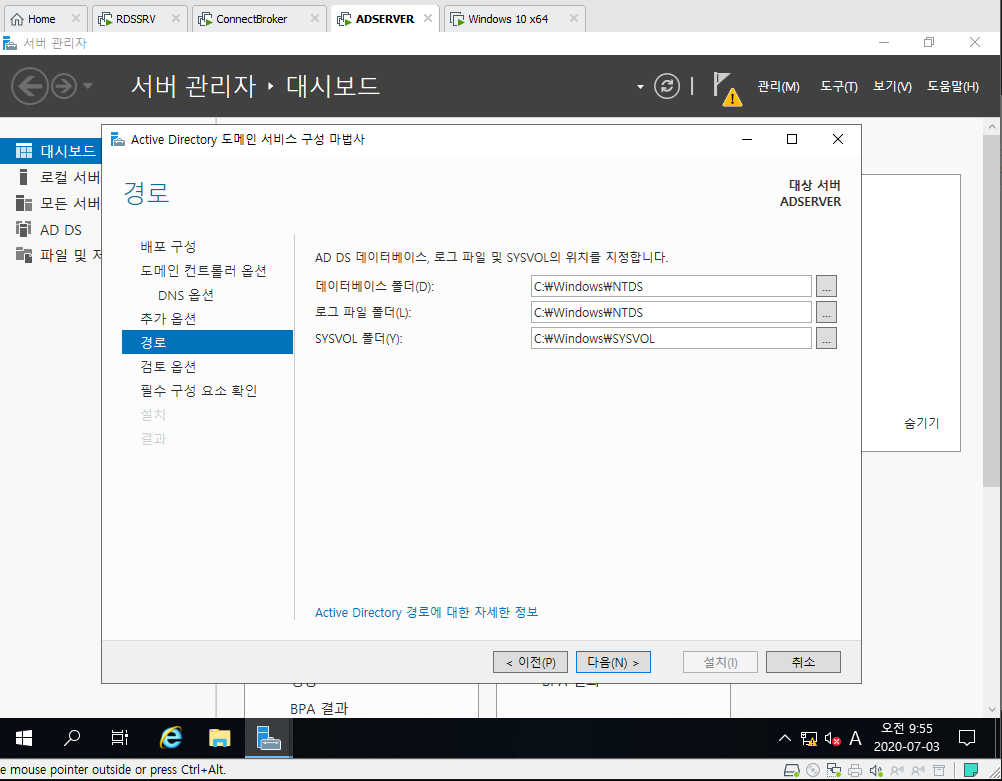This screenshot has height=781, width=1002.
Task: Click the muted volume tray icon
Action: click(x=832, y=739)
